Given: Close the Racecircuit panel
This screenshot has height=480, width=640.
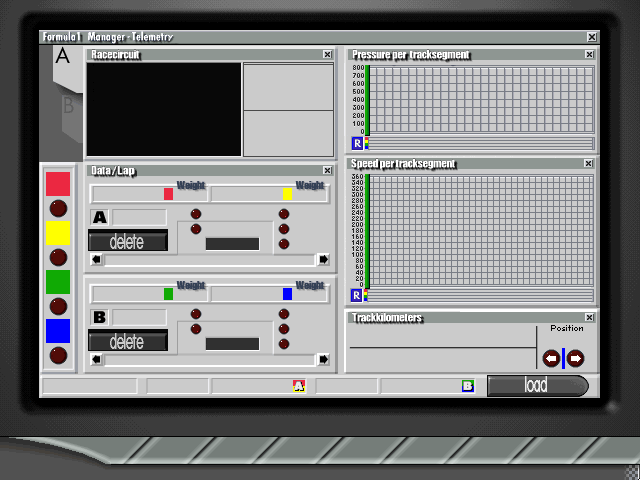Looking at the screenshot, I should [x=327, y=54].
